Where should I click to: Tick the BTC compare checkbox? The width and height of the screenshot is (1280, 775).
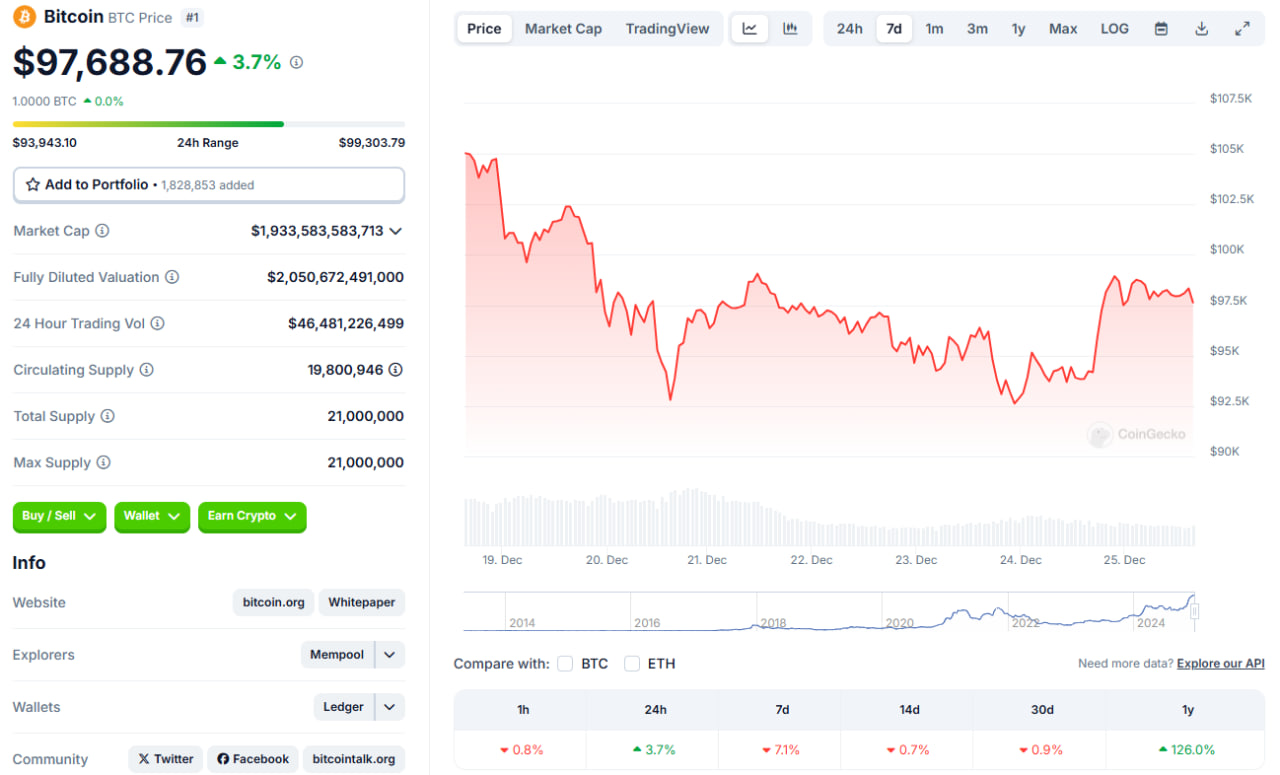[565, 664]
